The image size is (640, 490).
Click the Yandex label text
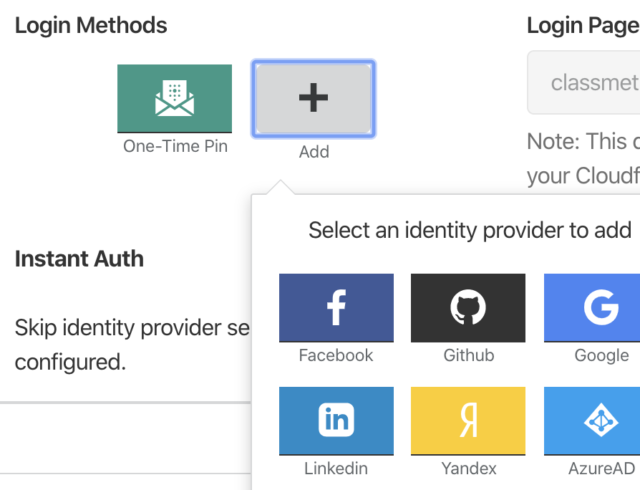[x=469, y=468]
